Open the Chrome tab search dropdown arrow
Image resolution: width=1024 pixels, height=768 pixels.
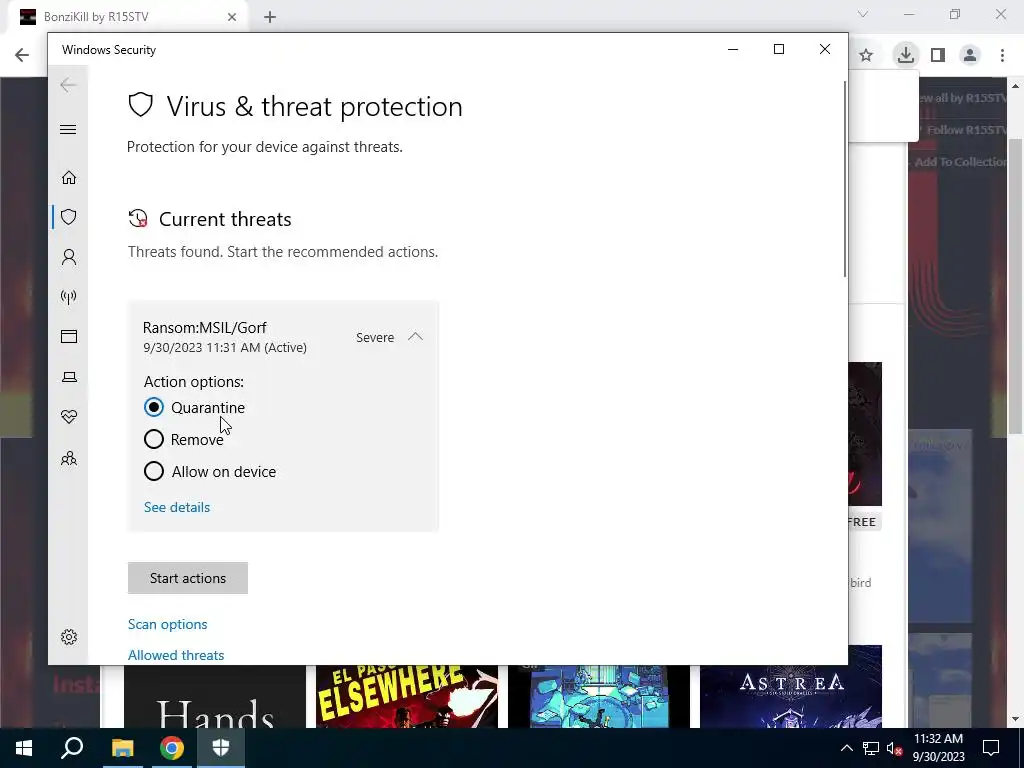(x=863, y=14)
